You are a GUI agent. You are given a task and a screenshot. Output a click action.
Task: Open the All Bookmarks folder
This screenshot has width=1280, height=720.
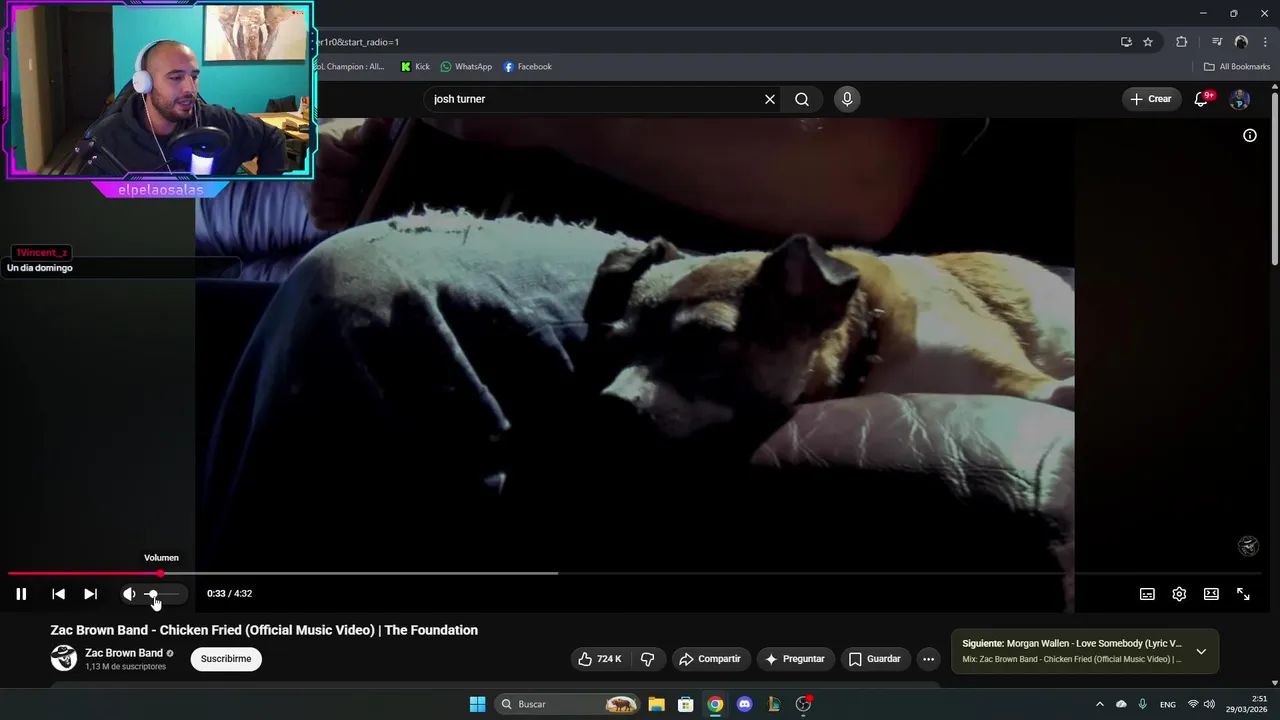[x=1237, y=67]
